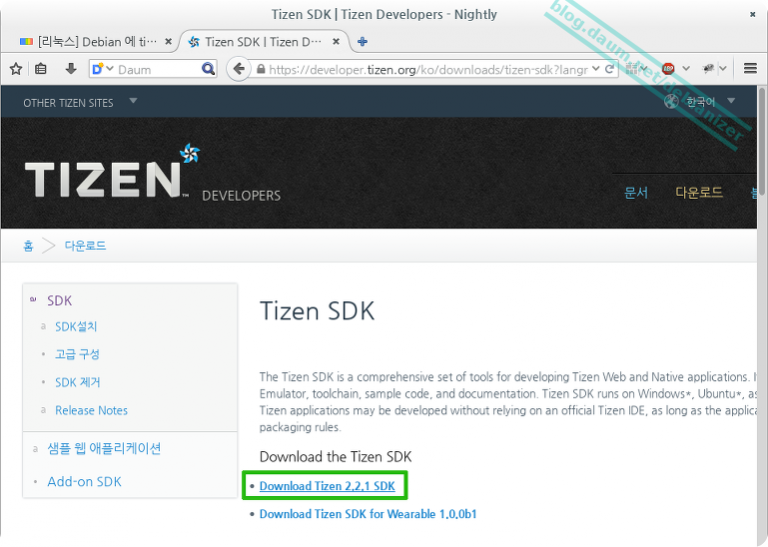
Task: Open search engine dropdown arrow
Action: (110, 69)
